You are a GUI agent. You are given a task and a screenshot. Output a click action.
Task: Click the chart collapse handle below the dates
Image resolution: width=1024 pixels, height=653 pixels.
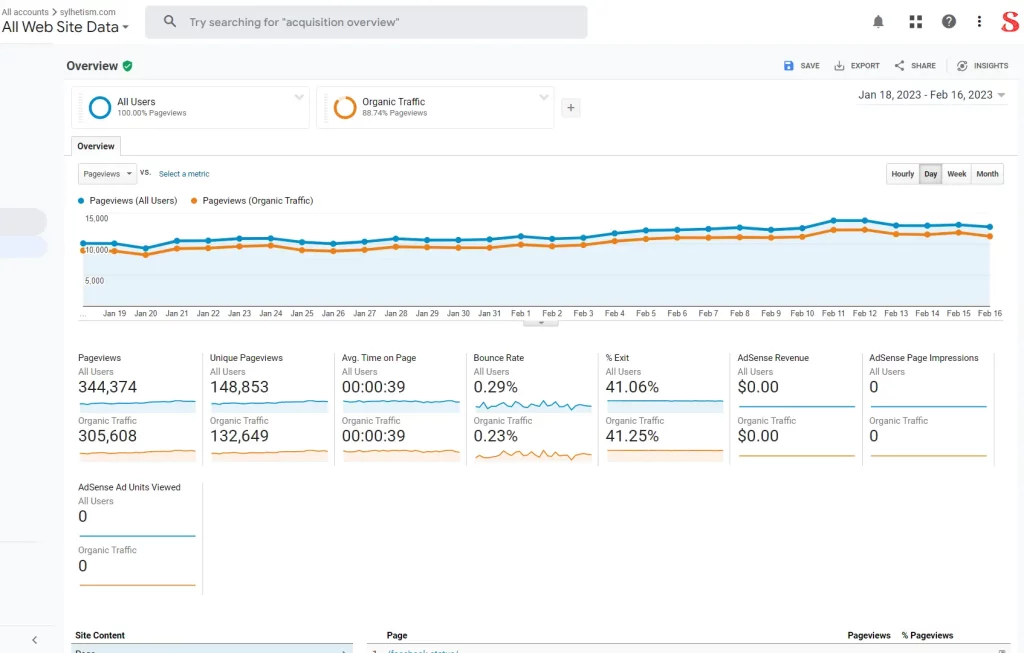point(541,323)
